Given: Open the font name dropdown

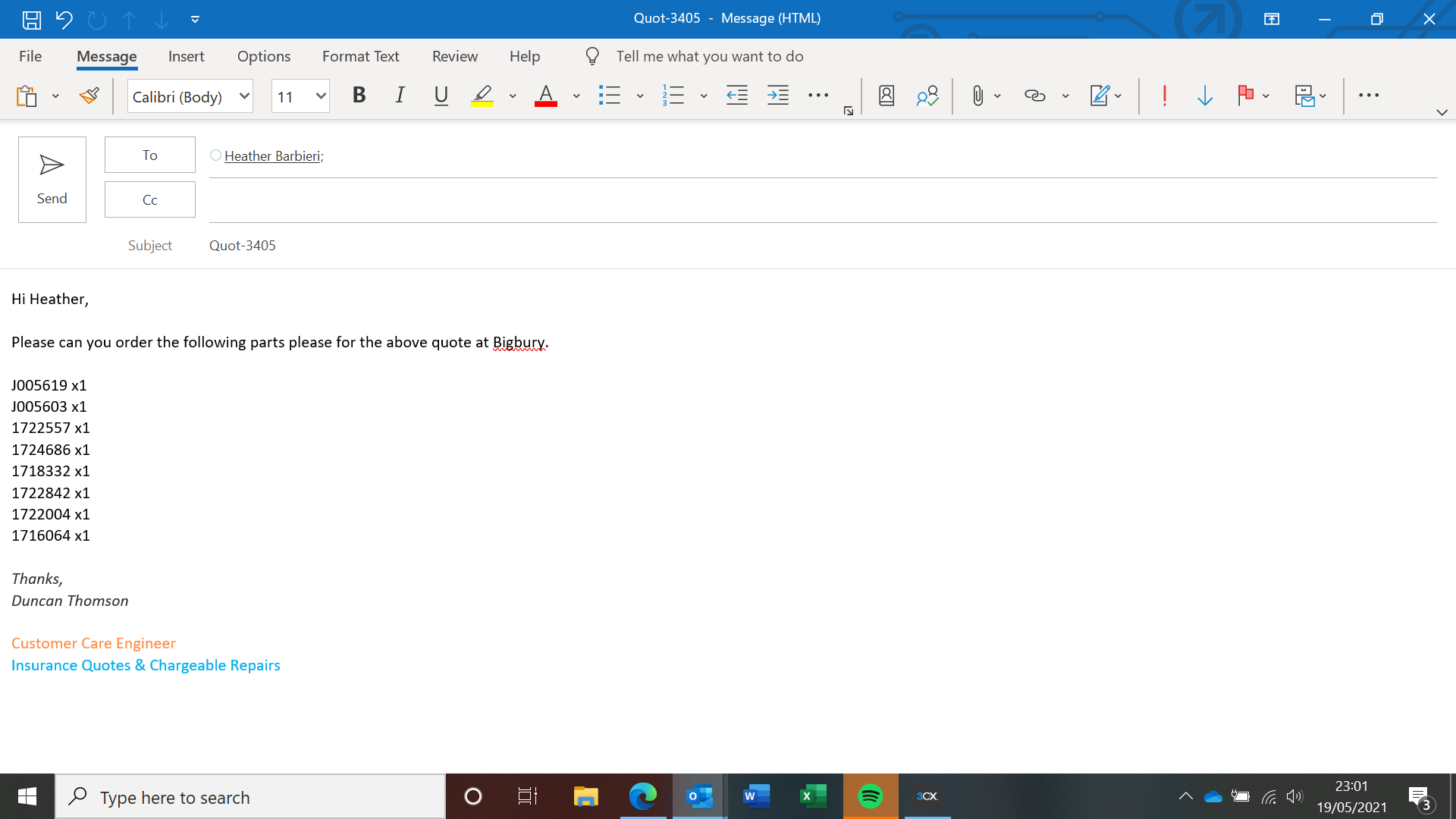Looking at the screenshot, I should click(x=244, y=96).
